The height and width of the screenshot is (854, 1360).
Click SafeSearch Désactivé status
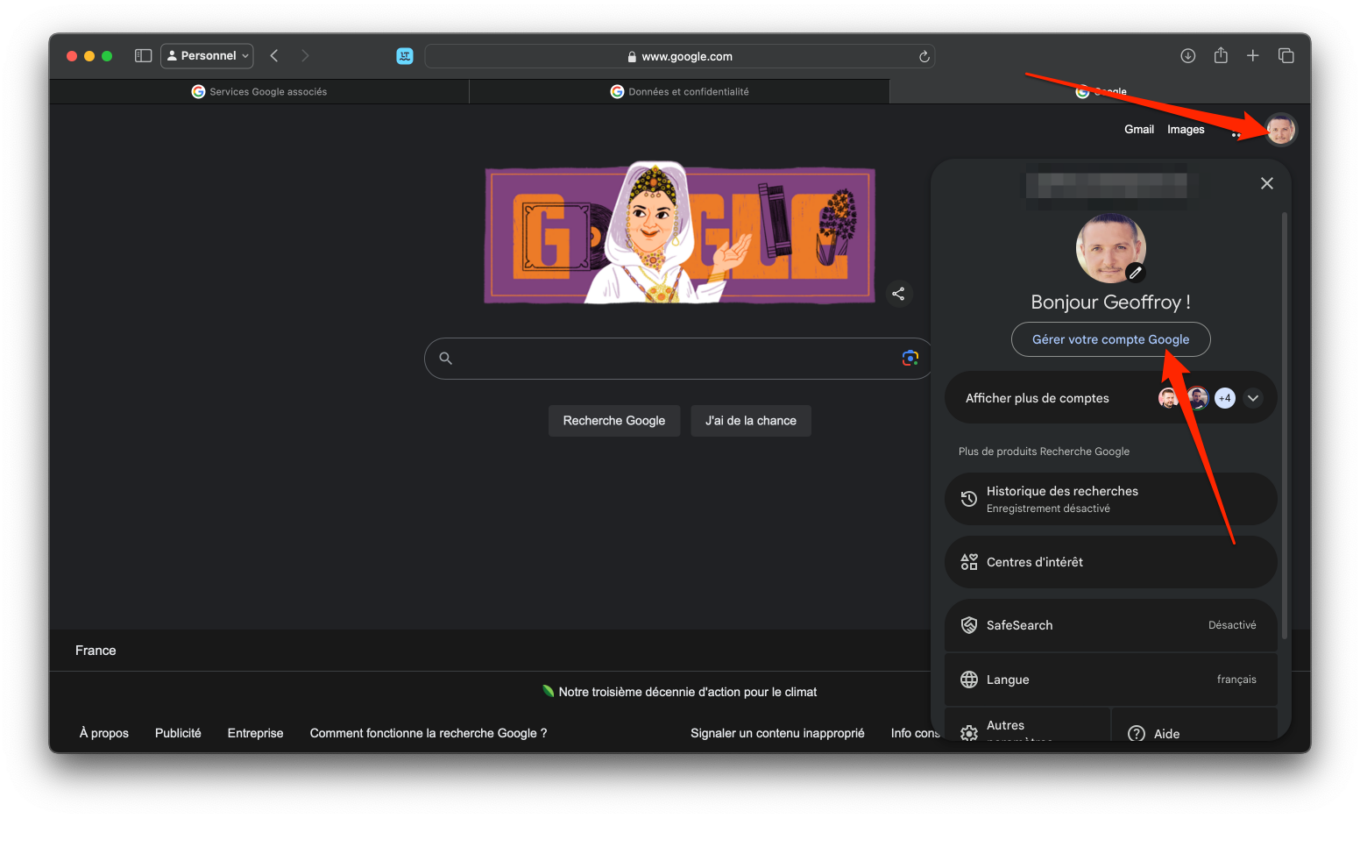[x=1232, y=625]
